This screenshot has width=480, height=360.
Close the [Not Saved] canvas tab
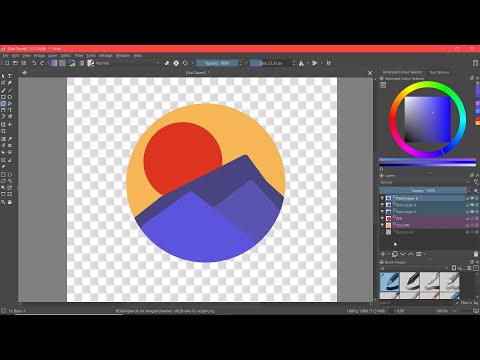(x=370, y=73)
